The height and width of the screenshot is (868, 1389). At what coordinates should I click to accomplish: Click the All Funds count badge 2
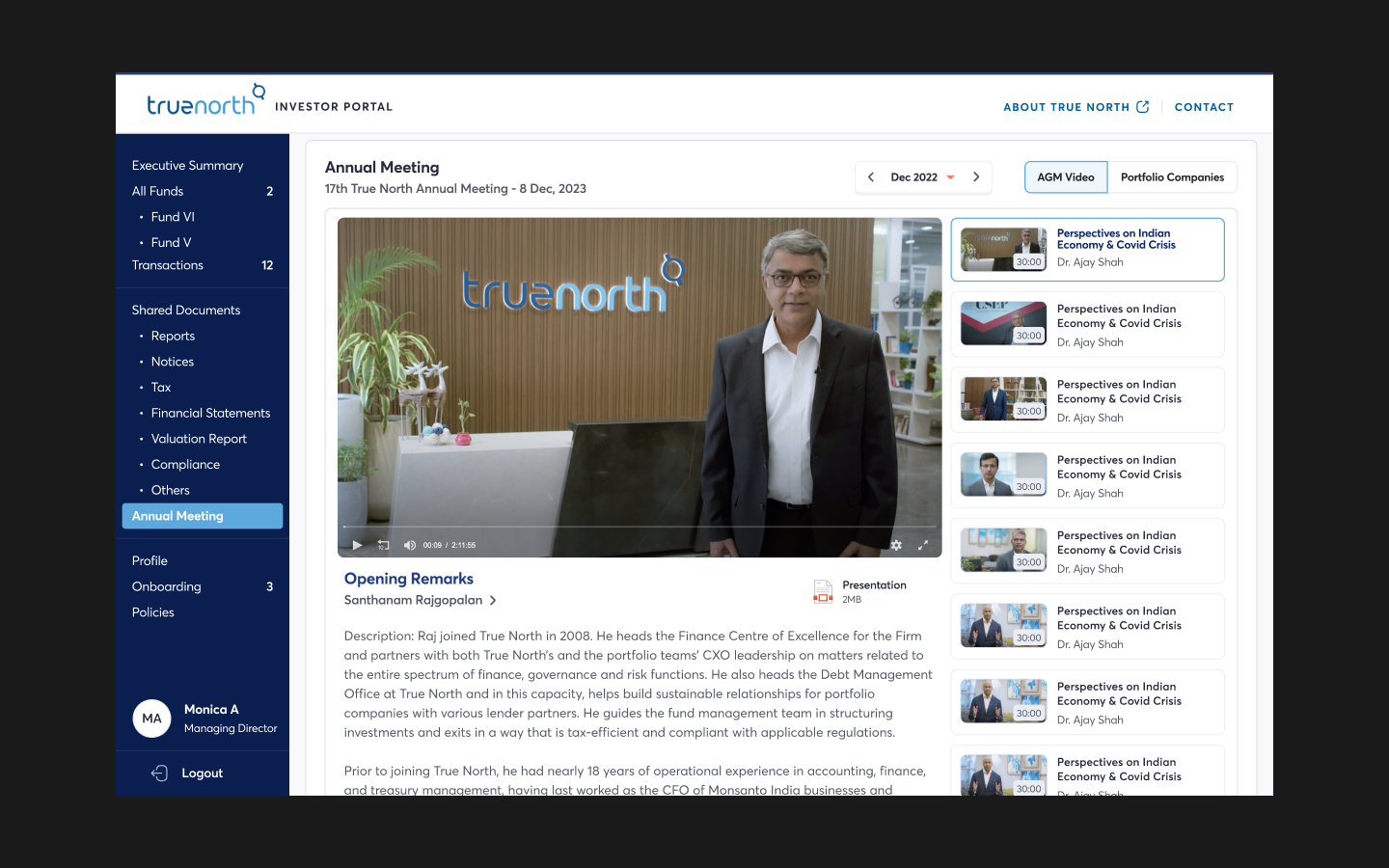point(269,191)
